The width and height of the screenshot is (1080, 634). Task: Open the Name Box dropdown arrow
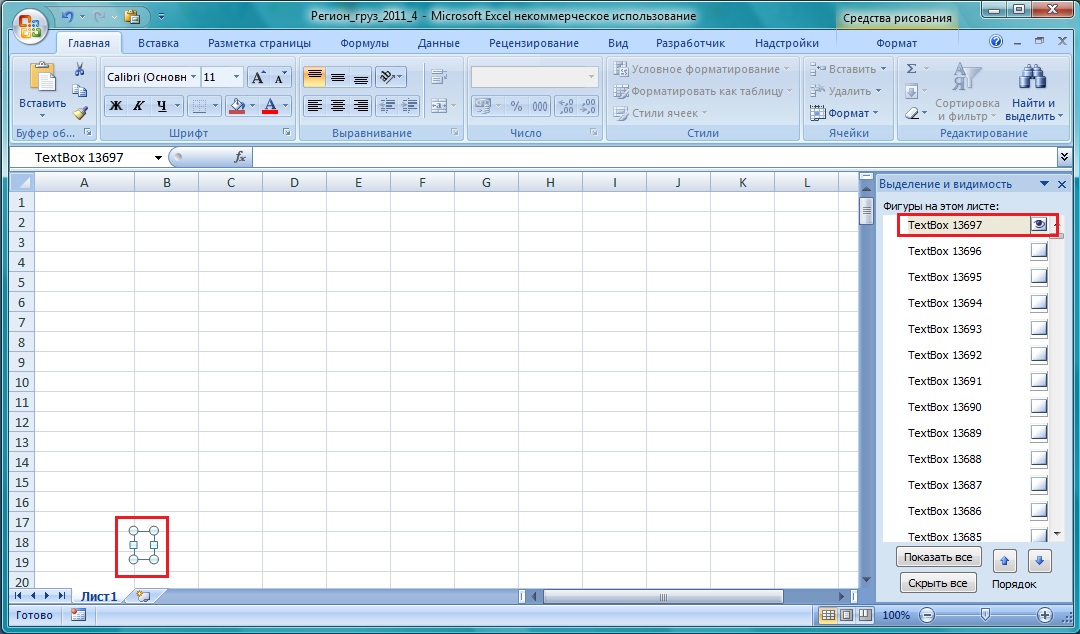(x=158, y=158)
